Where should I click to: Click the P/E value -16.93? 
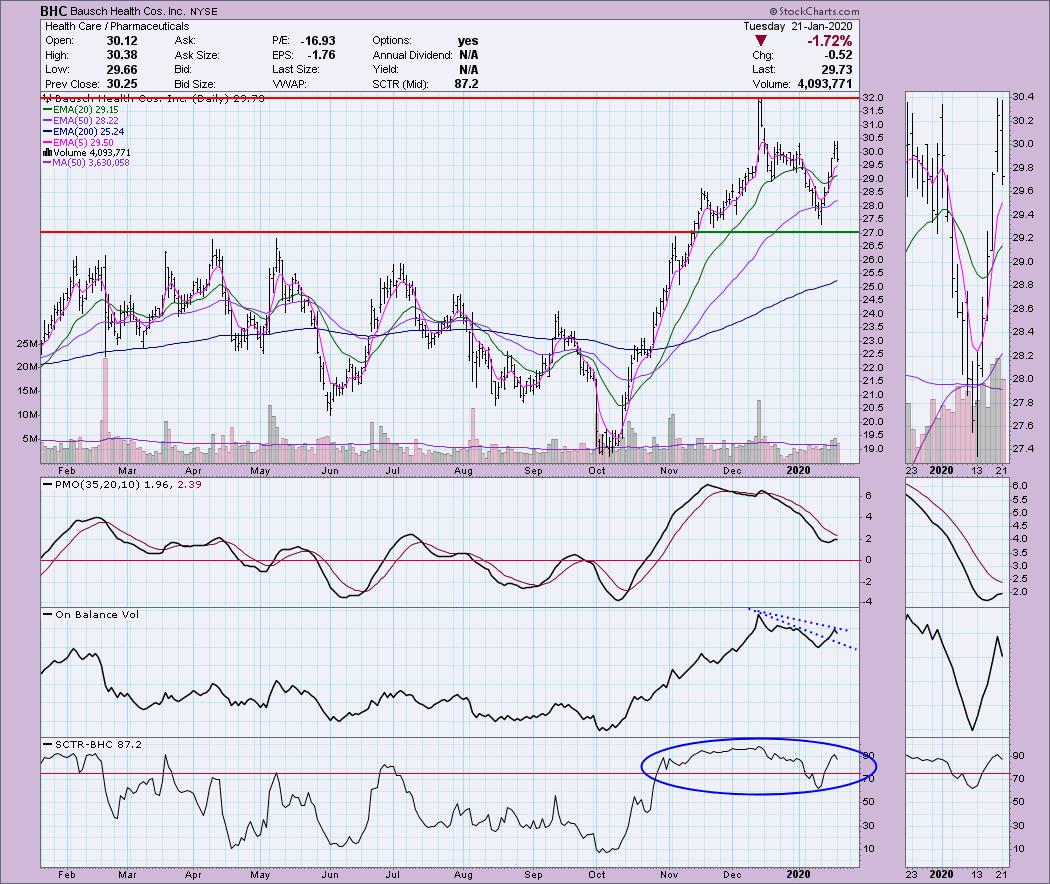pyautogui.click(x=318, y=41)
